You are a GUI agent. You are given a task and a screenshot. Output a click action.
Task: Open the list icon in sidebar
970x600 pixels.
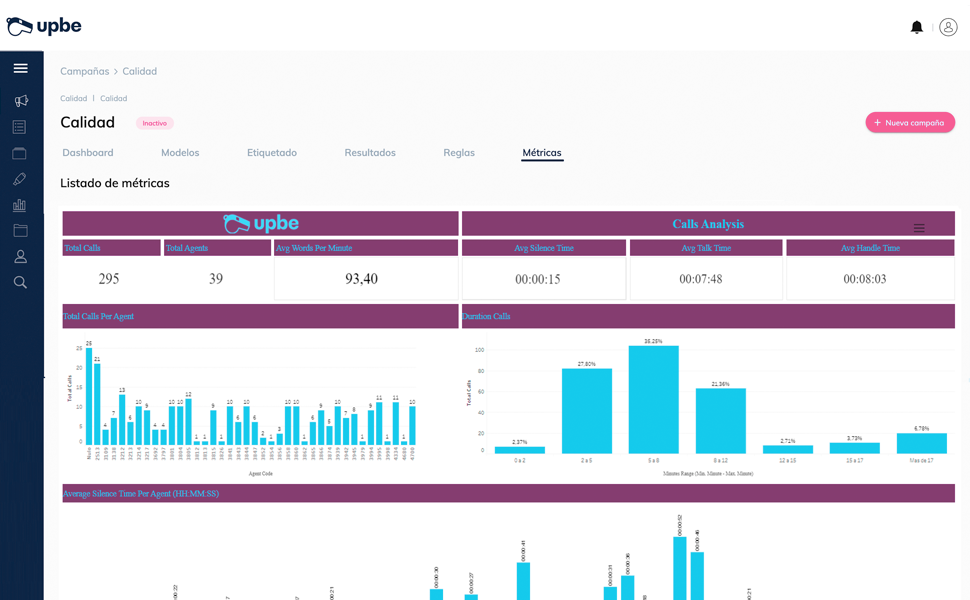tap(20, 127)
